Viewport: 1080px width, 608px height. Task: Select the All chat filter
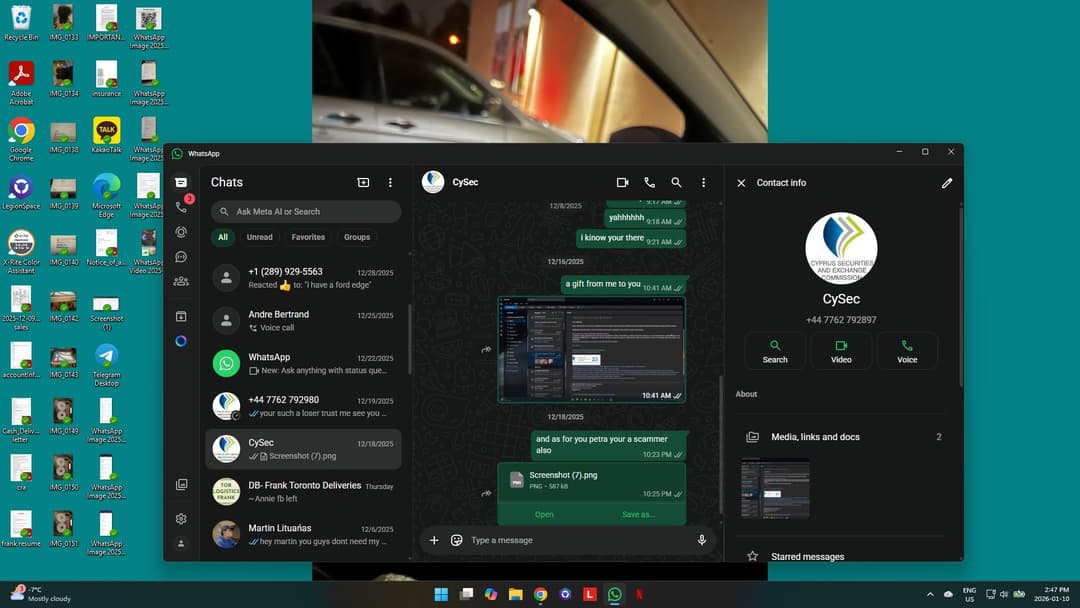pos(223,237)
